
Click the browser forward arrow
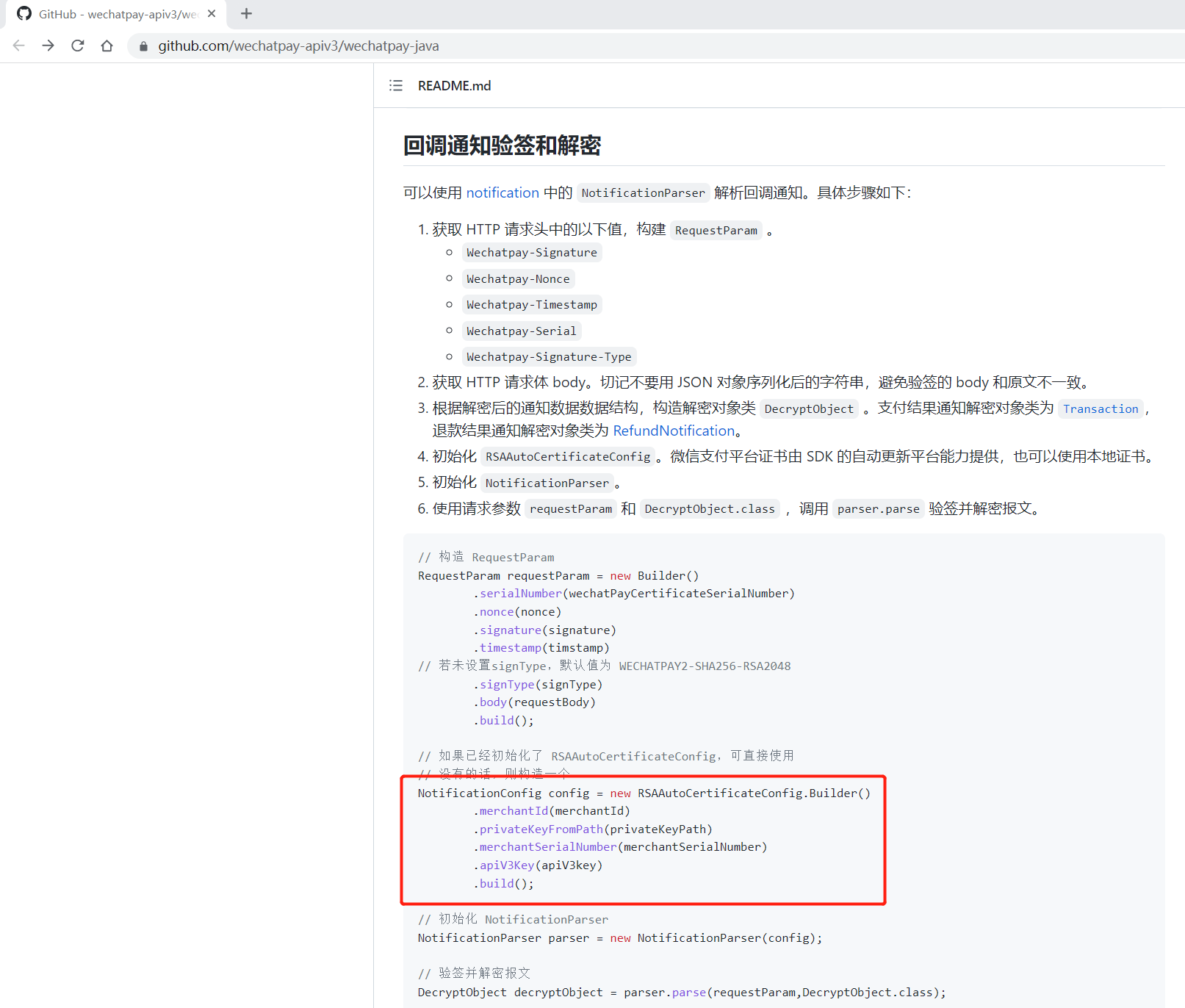48,46
